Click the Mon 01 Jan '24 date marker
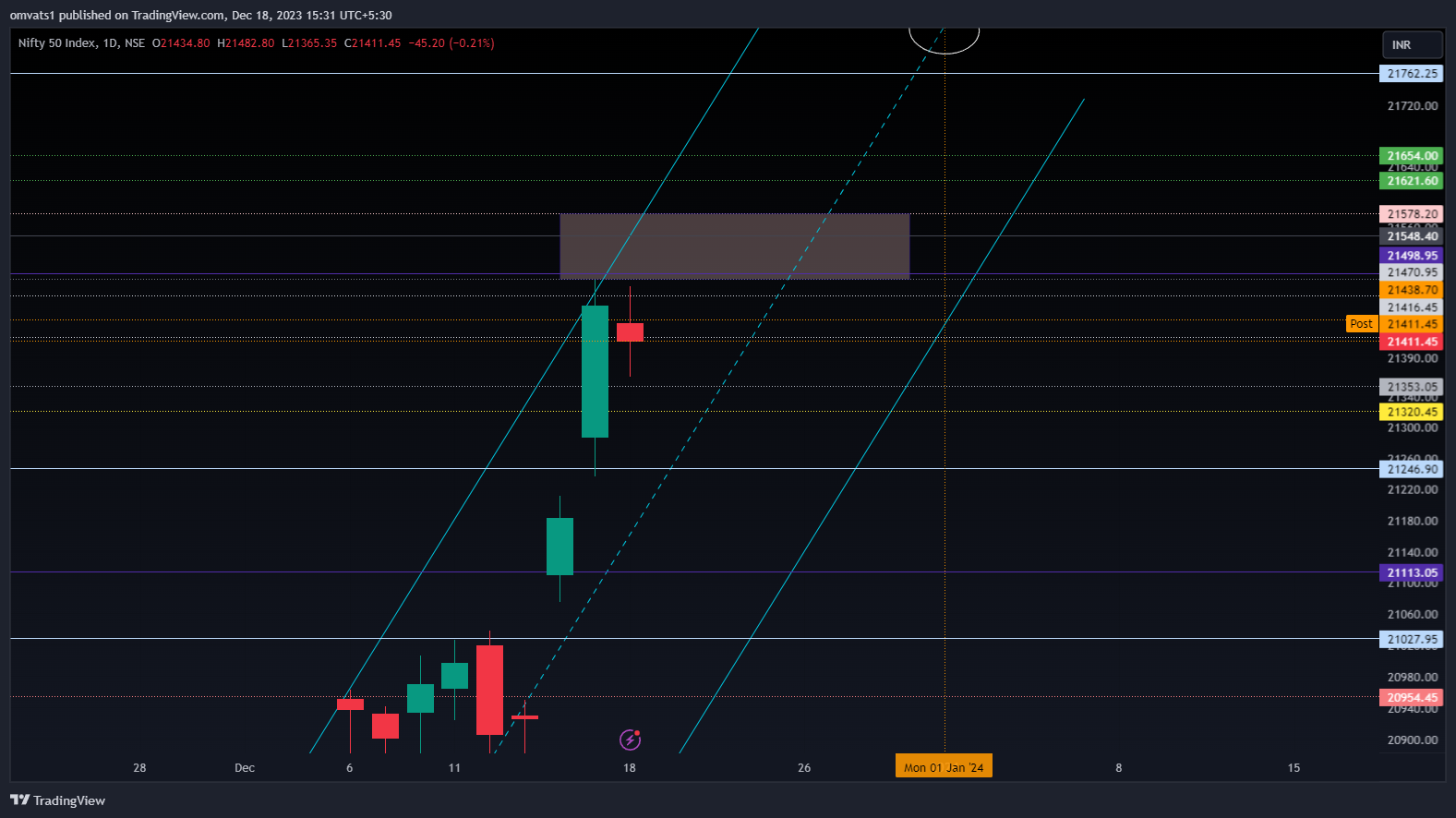Image resolution: width=1456 pixels, height=818 pixels. tap(944, 767)
